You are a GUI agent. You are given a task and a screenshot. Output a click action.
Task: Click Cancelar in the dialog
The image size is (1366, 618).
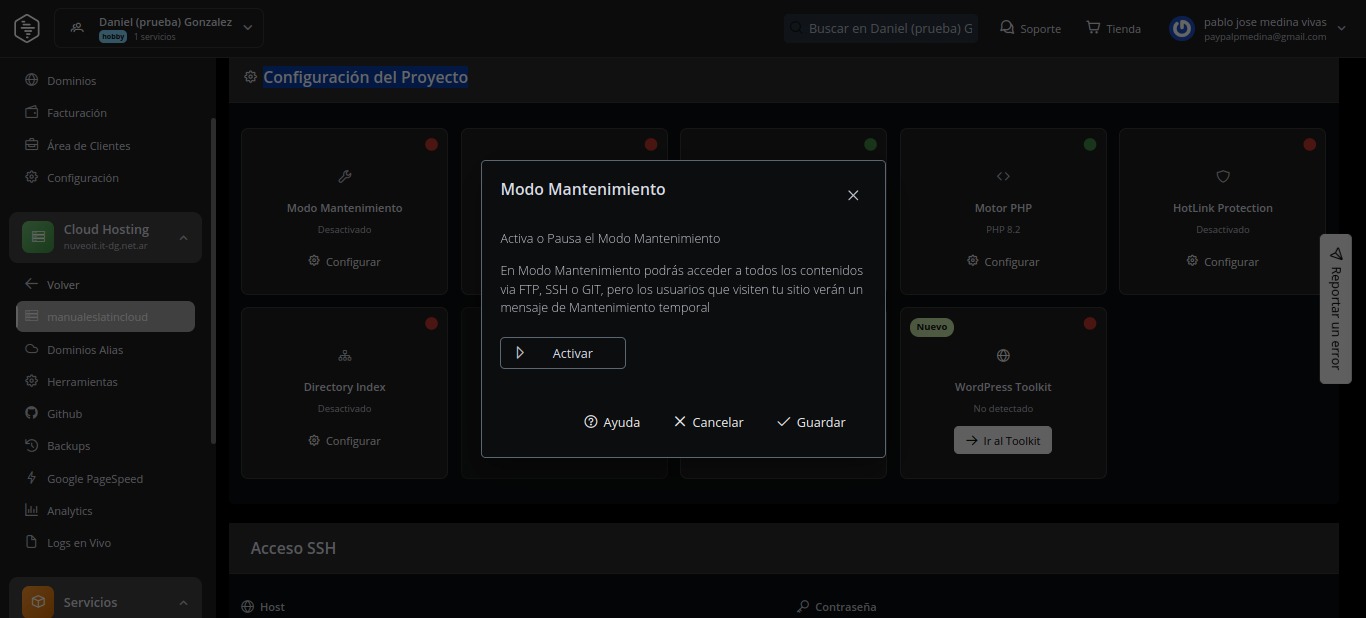click(x=708, y=422)
